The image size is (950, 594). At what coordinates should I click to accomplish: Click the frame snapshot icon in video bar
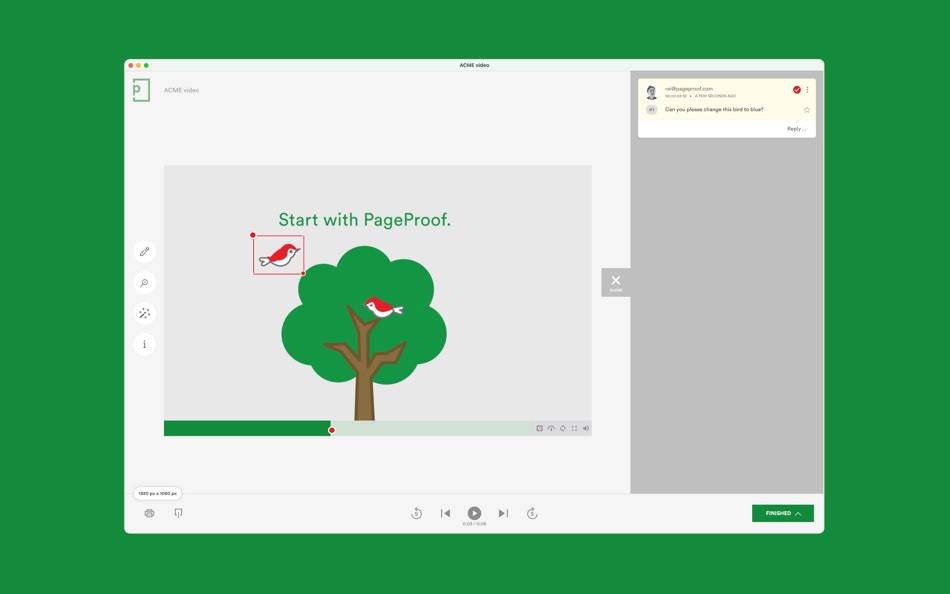tap(539, 429)
